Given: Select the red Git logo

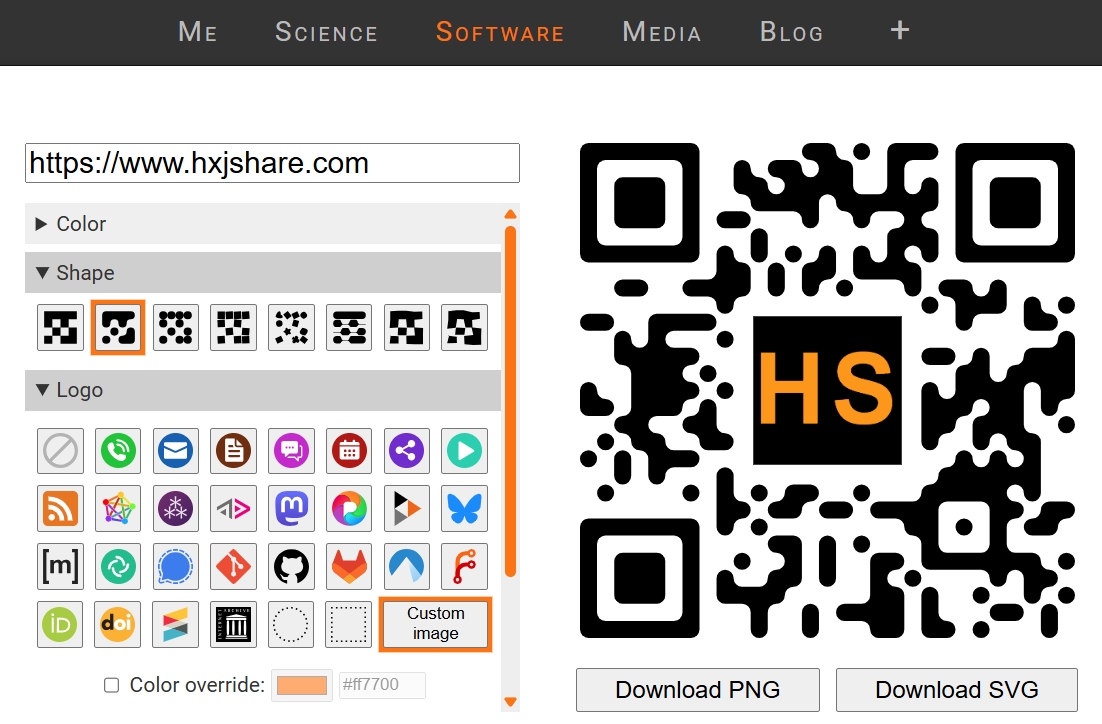Looking at the screenshot, I should (233, 566).
